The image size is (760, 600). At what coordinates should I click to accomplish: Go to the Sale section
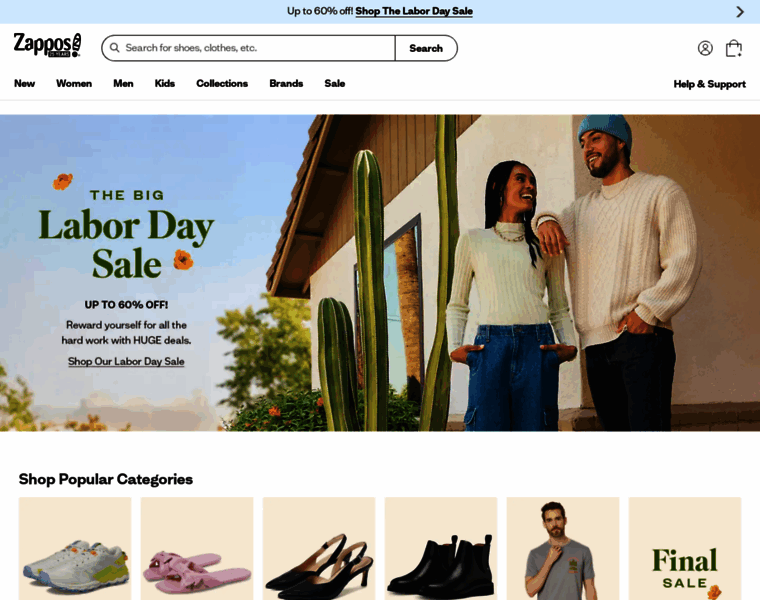pyautogui.click(x=335, y=83)
